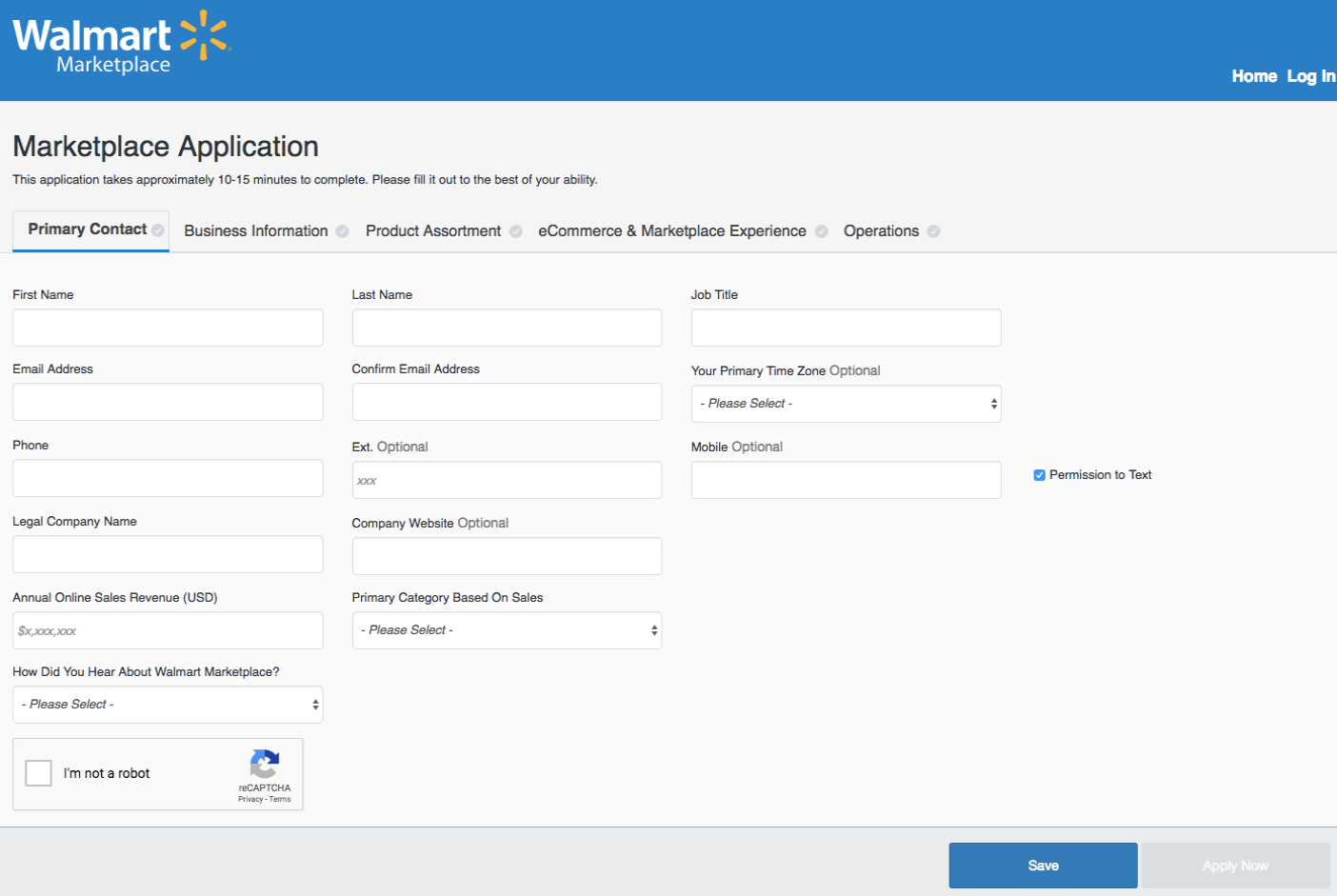Focus the First Name field

click(x=168, y=328)
